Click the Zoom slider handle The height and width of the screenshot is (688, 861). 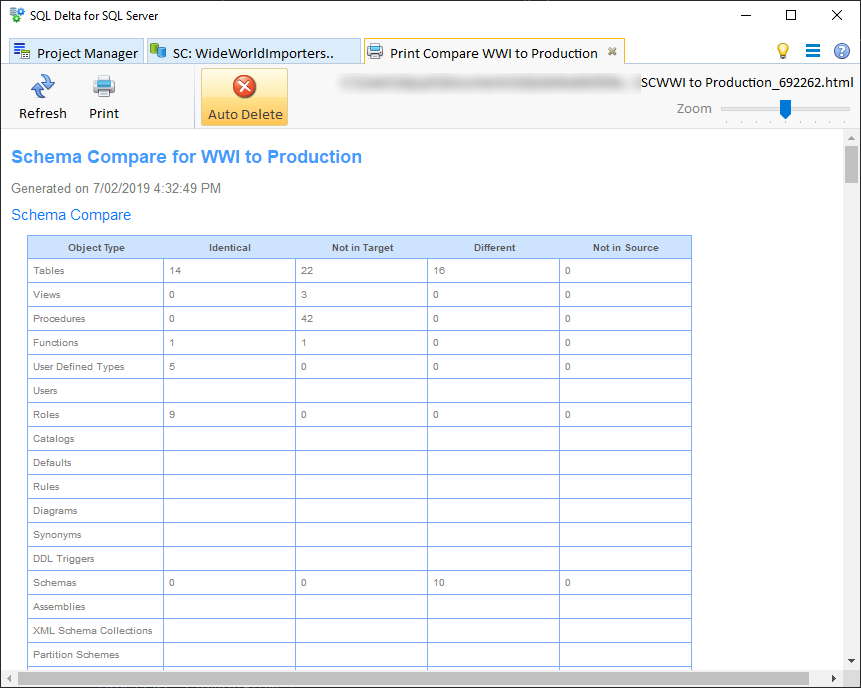pyautogui.click(x=785, y=109)
